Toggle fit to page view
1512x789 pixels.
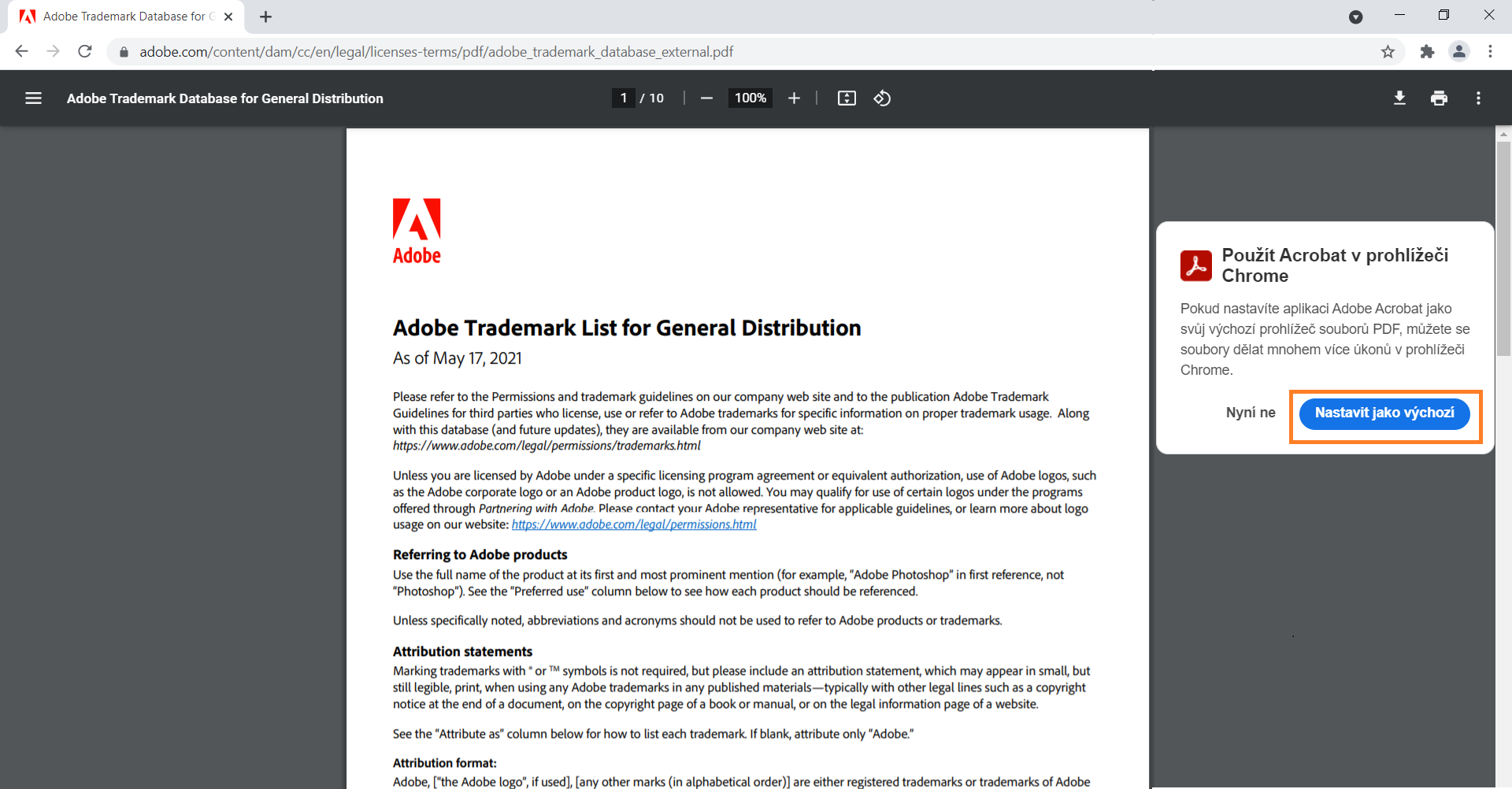847,98
